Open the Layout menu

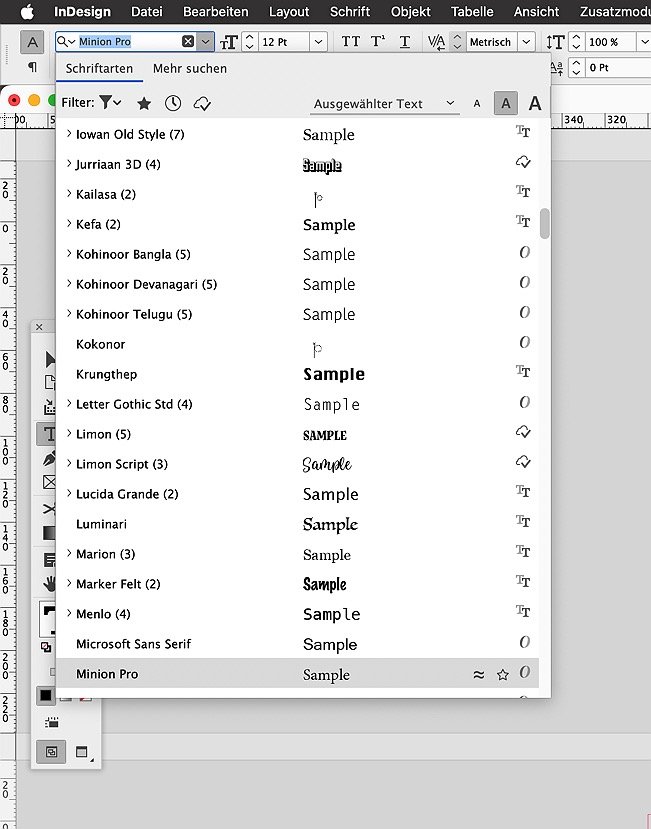coord(289,11)
